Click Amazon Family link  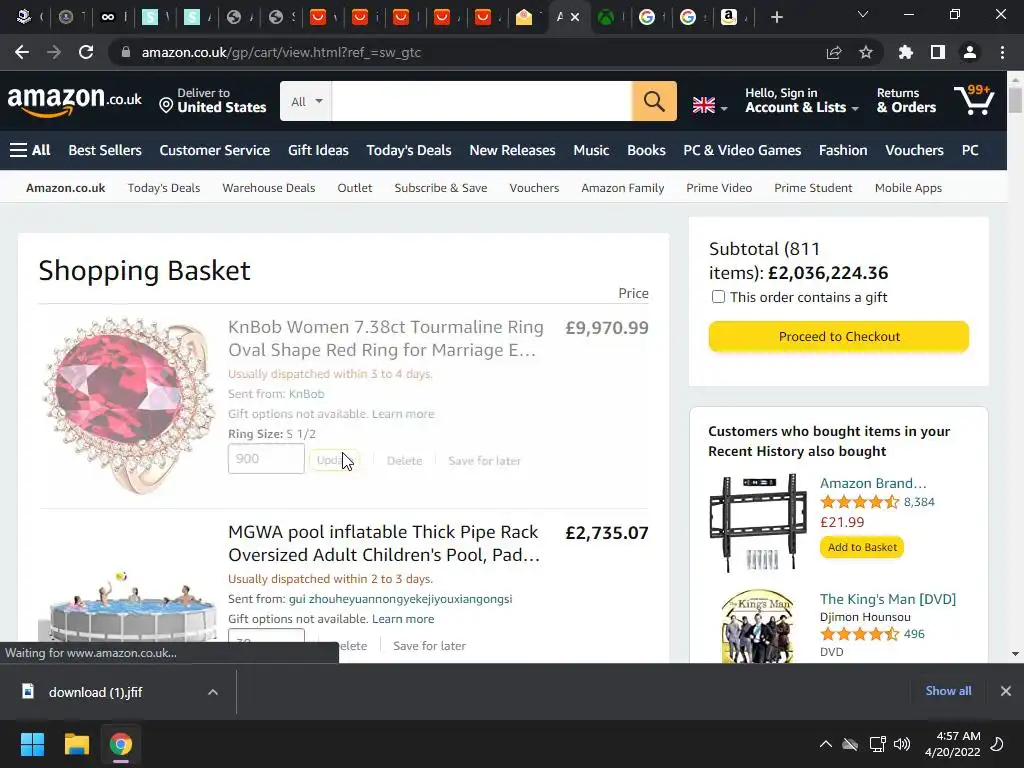click(622, 188)
